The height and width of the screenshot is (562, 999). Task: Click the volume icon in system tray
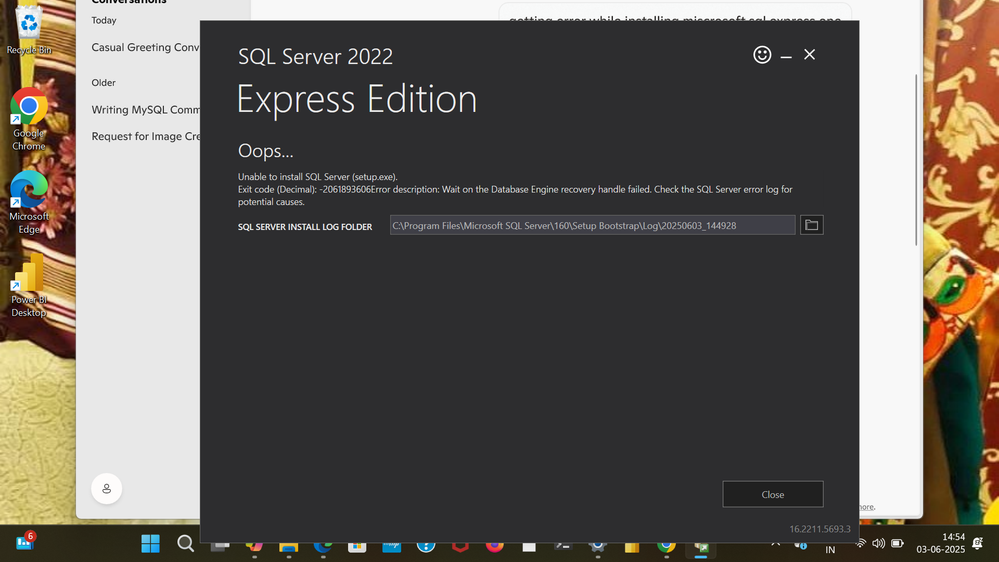[879, 544]
